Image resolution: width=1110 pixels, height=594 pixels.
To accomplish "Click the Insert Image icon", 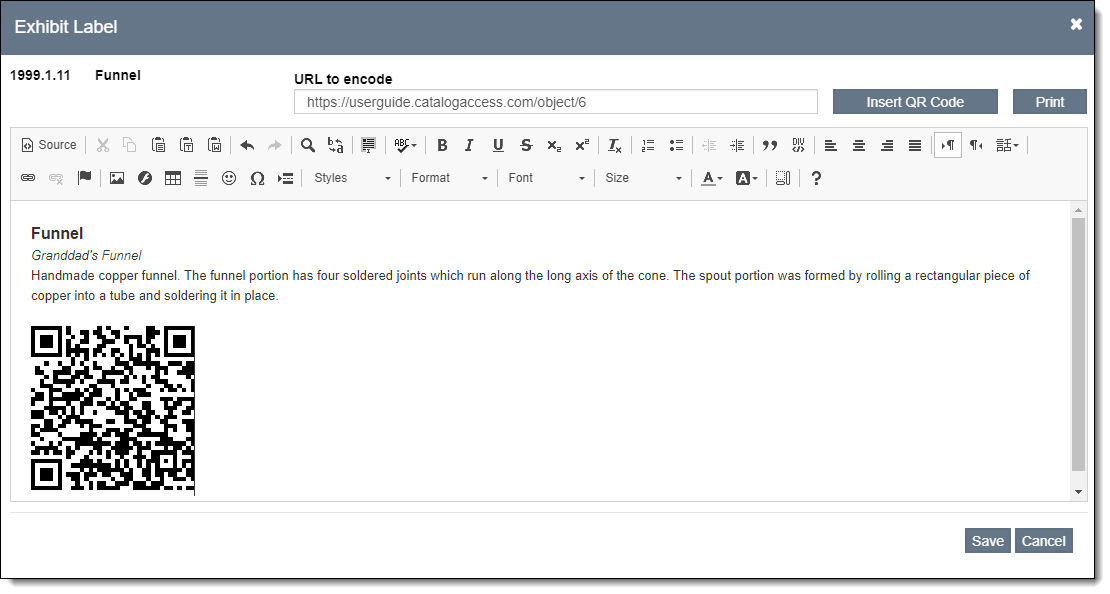I will coord(117,178).
